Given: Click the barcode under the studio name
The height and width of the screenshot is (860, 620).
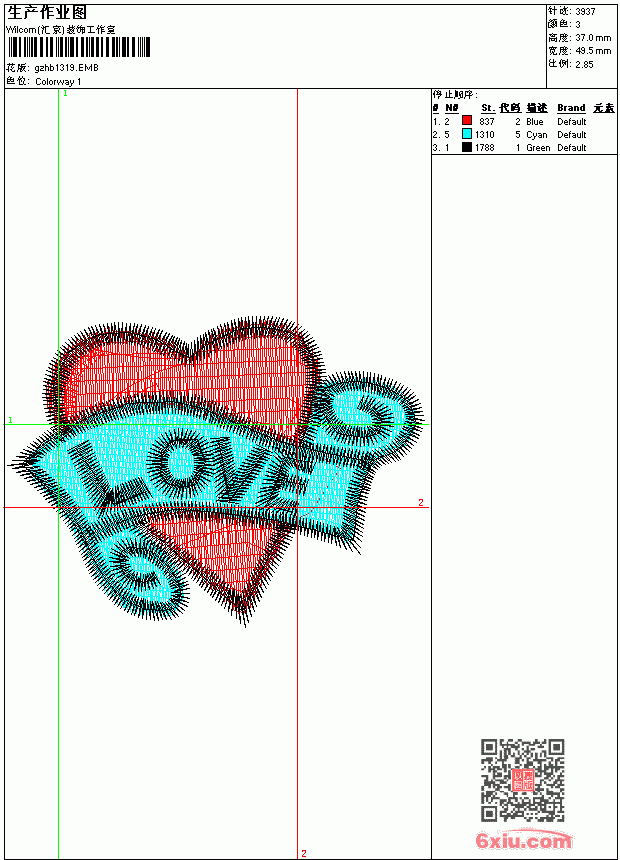Looking at the screenshot, I should [x=78, y=47].
